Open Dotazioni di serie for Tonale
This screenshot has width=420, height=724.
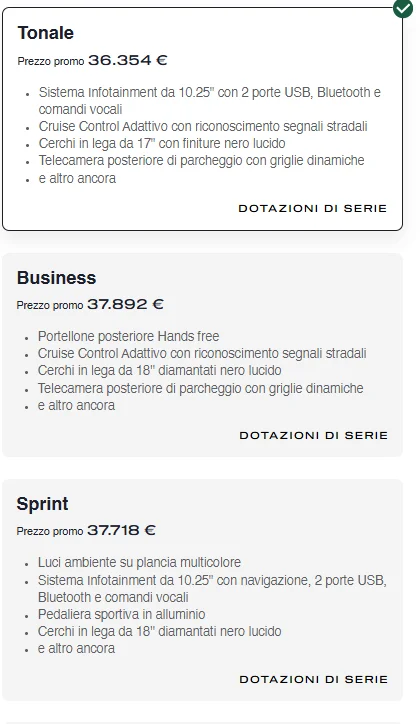click(x=312, y=208)
